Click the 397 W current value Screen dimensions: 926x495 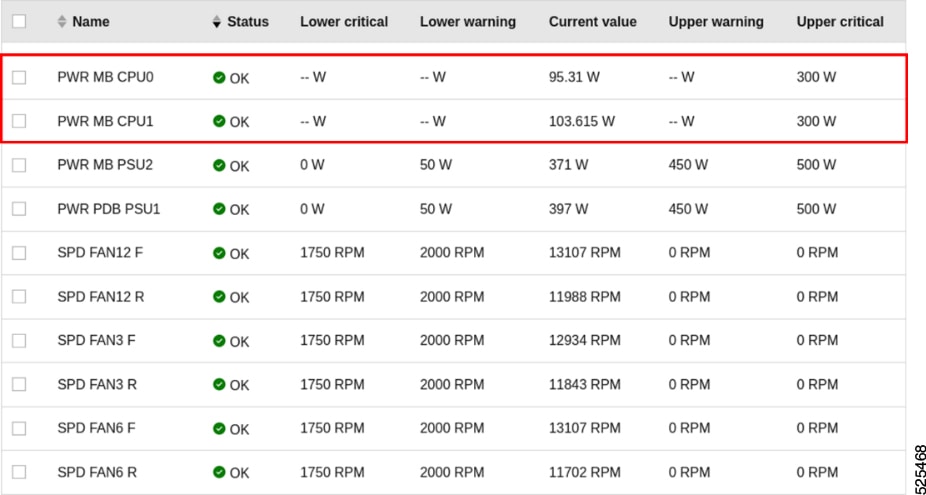pos(568,209)
